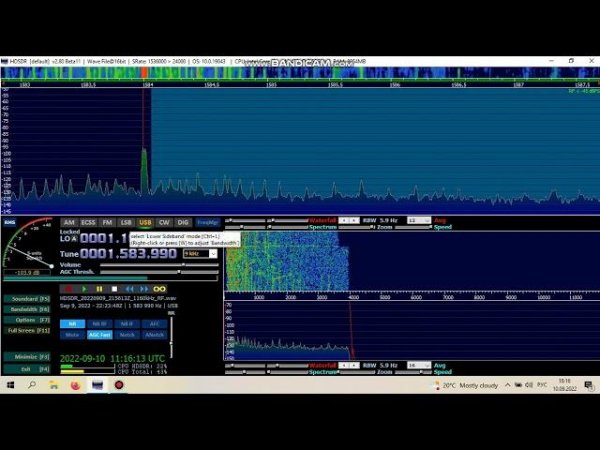Screen dimensions: 600x450
Task: Open the Soundcard [F5] settings
Action: pyautogui.click(x=27, y=299)
